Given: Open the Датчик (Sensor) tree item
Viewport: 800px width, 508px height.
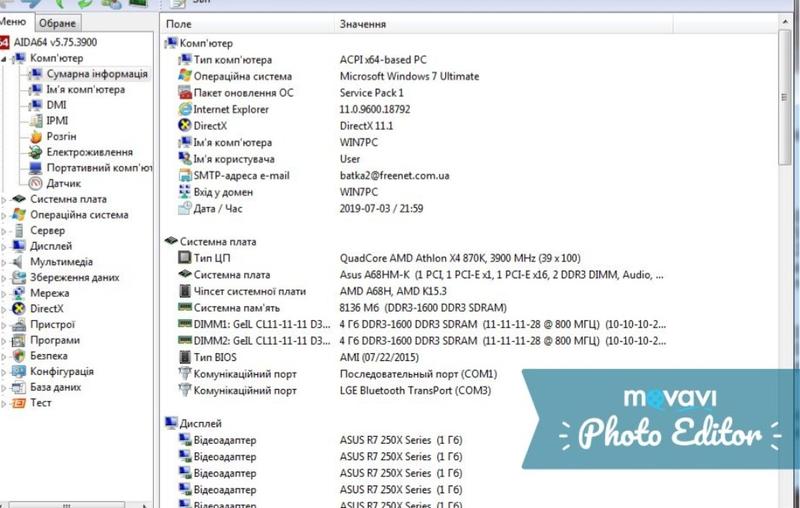Looking at the screenshot, I should coord(63,183).
